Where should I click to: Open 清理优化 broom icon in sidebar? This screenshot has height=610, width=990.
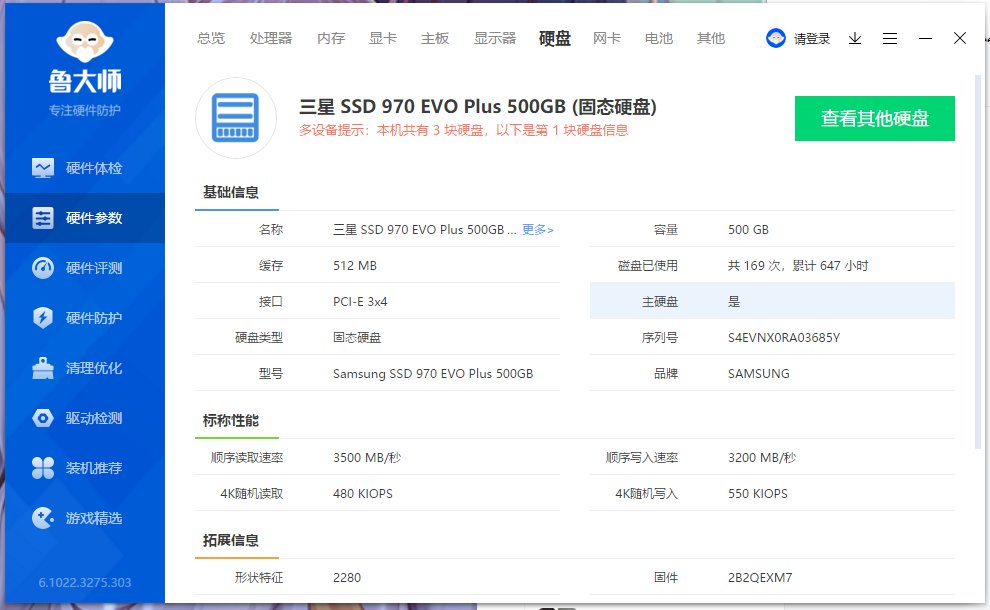pos(43,368)
